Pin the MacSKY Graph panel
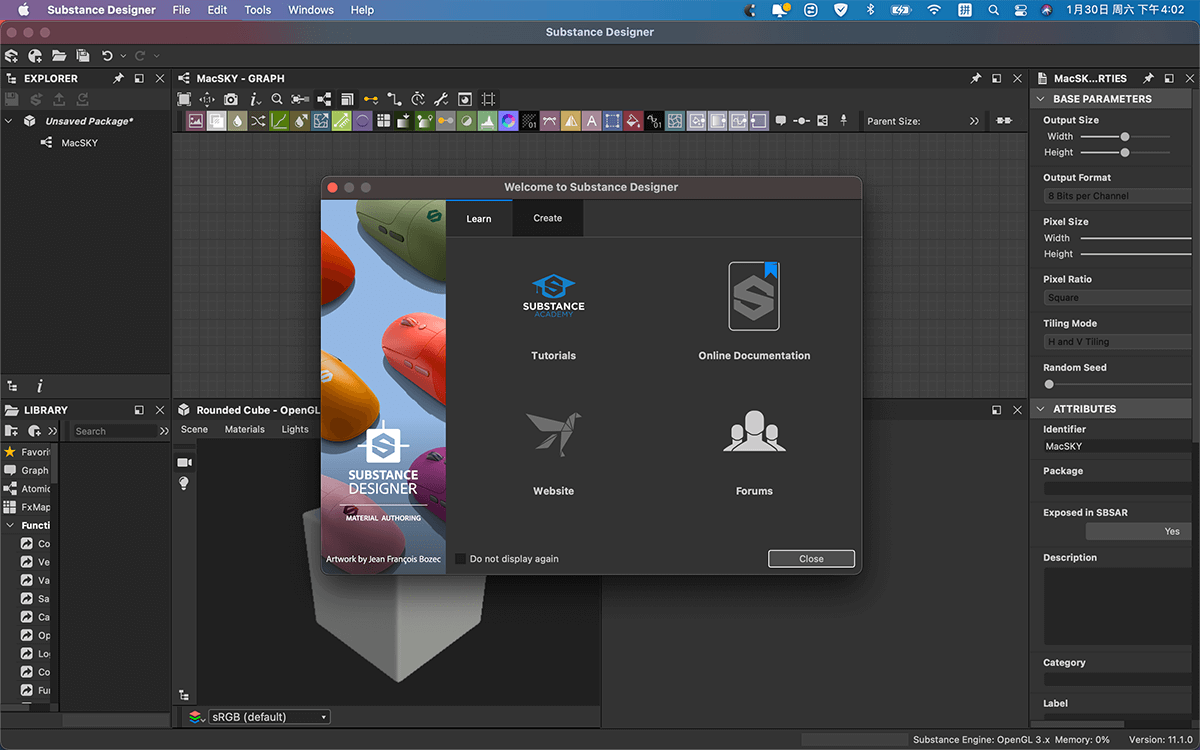 pos(976,78)
